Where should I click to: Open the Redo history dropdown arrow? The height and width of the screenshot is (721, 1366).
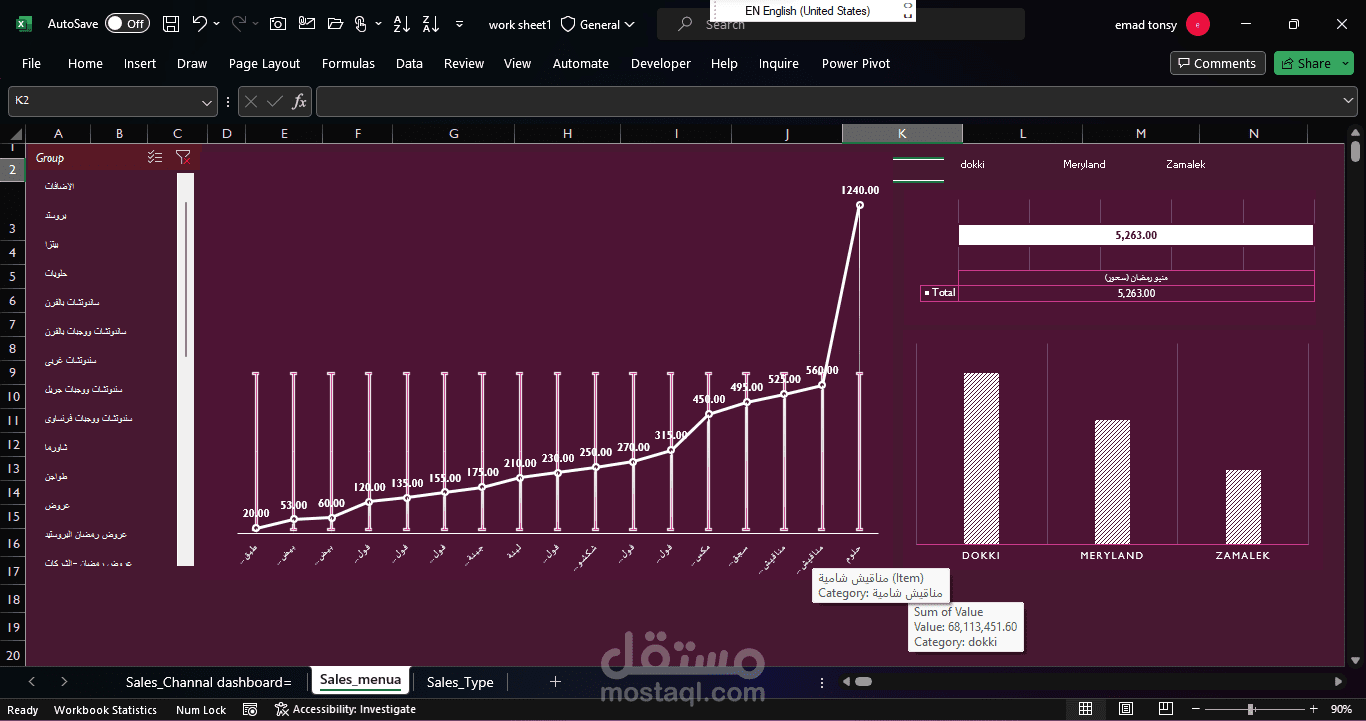[x=255, y=24]
